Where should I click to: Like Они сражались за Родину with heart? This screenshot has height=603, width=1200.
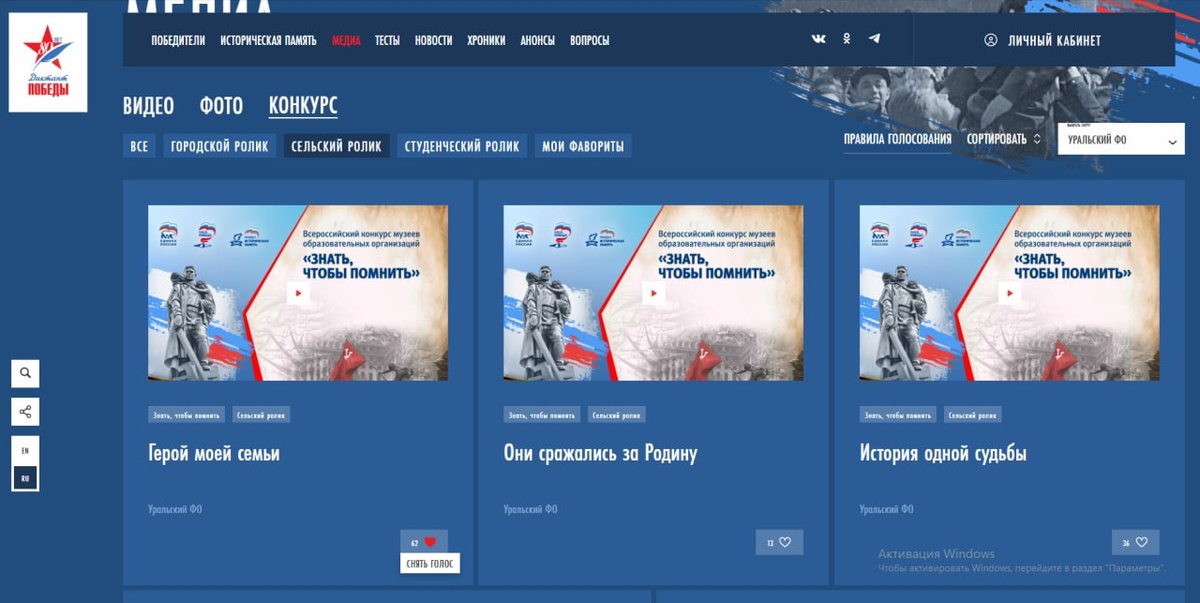point(785,542)
